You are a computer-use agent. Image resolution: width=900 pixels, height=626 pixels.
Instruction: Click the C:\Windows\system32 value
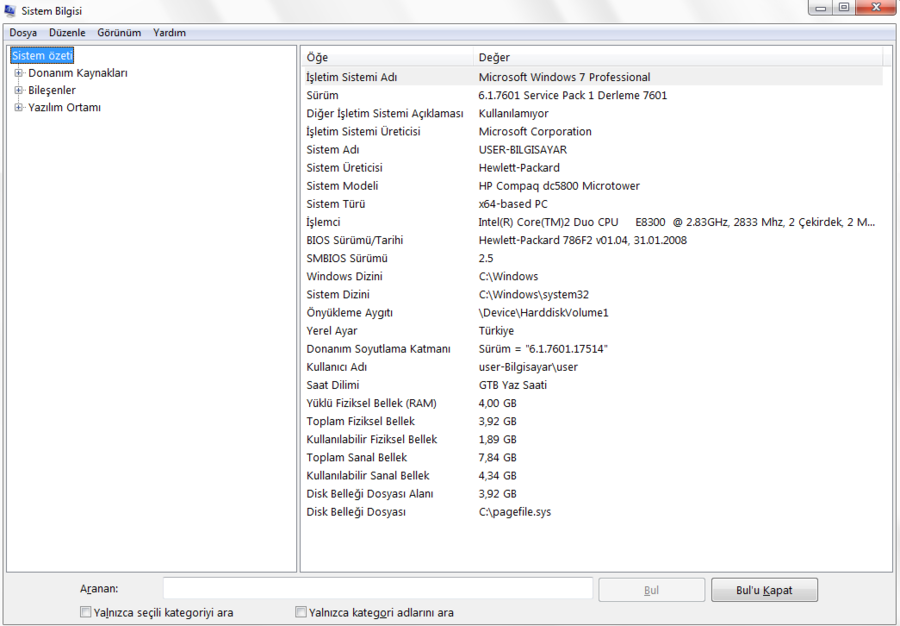coord(533,294)
